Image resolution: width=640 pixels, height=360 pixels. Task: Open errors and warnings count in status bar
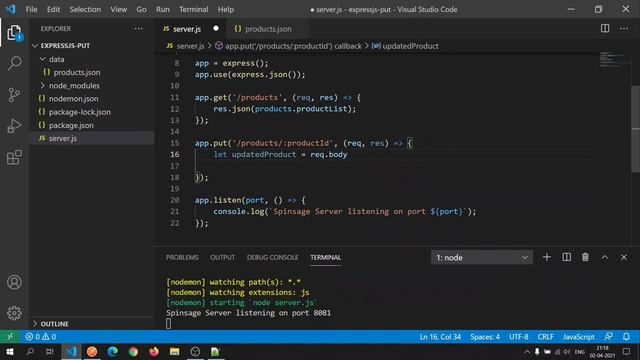pyautogui.click(x=40, y=337)
